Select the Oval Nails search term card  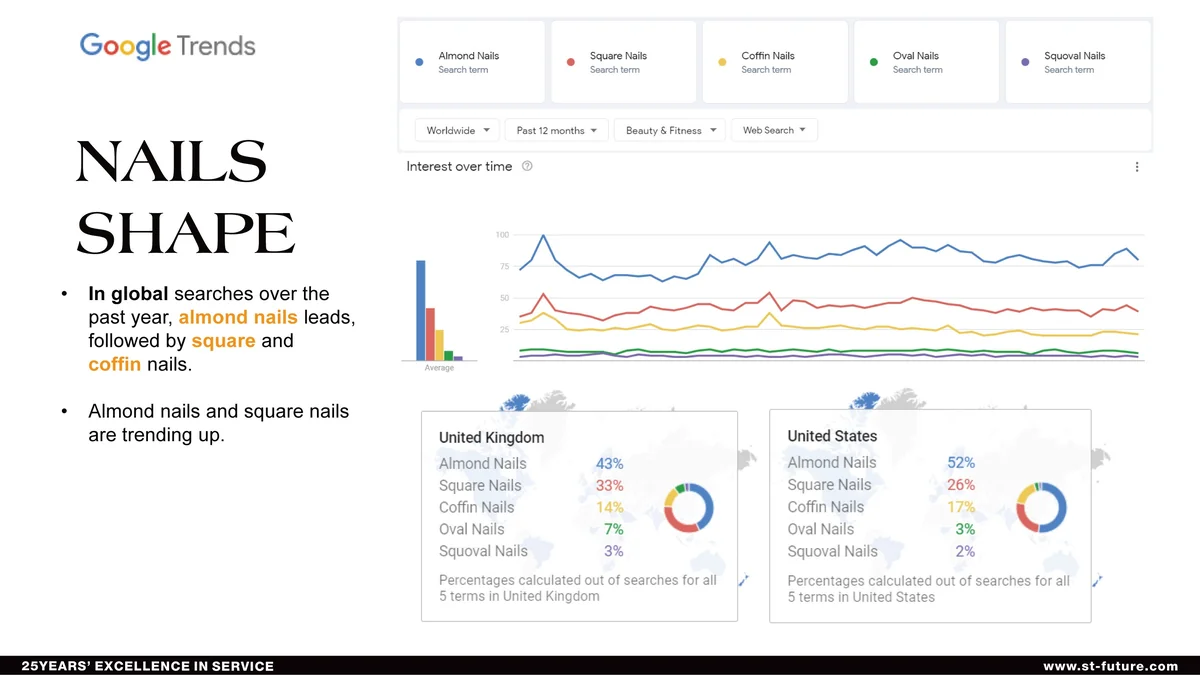tap(926, 62)
